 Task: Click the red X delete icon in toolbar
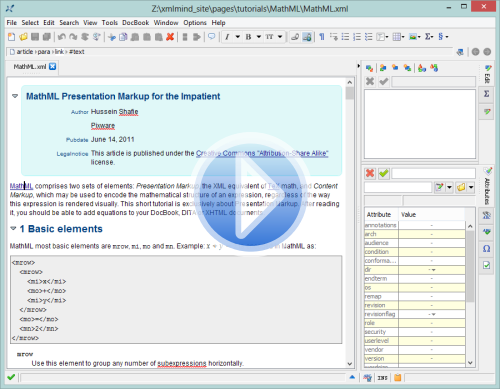click(x=170, y=37)
